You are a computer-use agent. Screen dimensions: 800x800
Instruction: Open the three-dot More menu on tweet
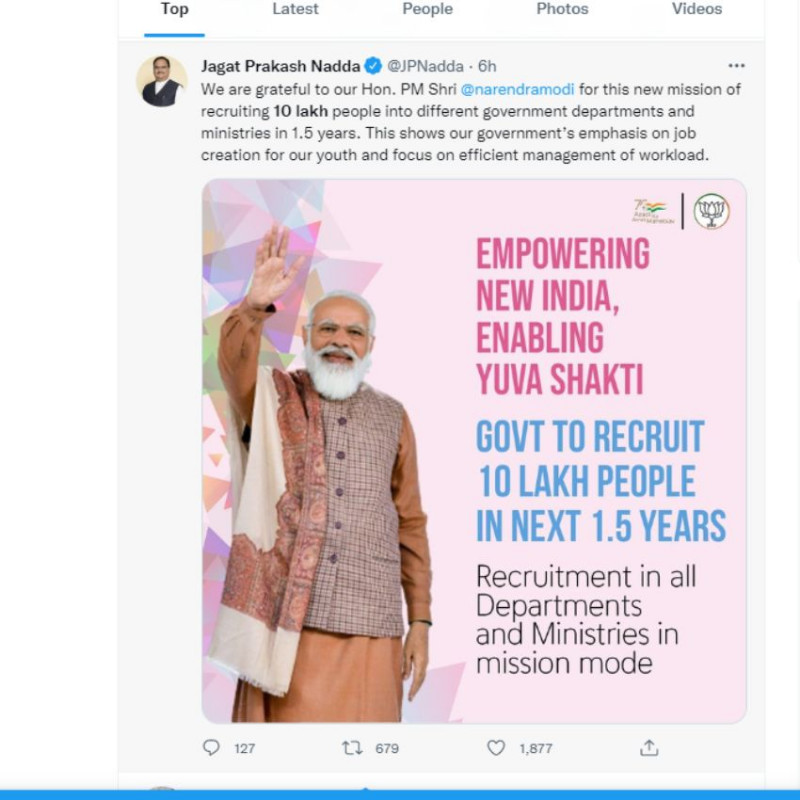click(x=736, y=66)
